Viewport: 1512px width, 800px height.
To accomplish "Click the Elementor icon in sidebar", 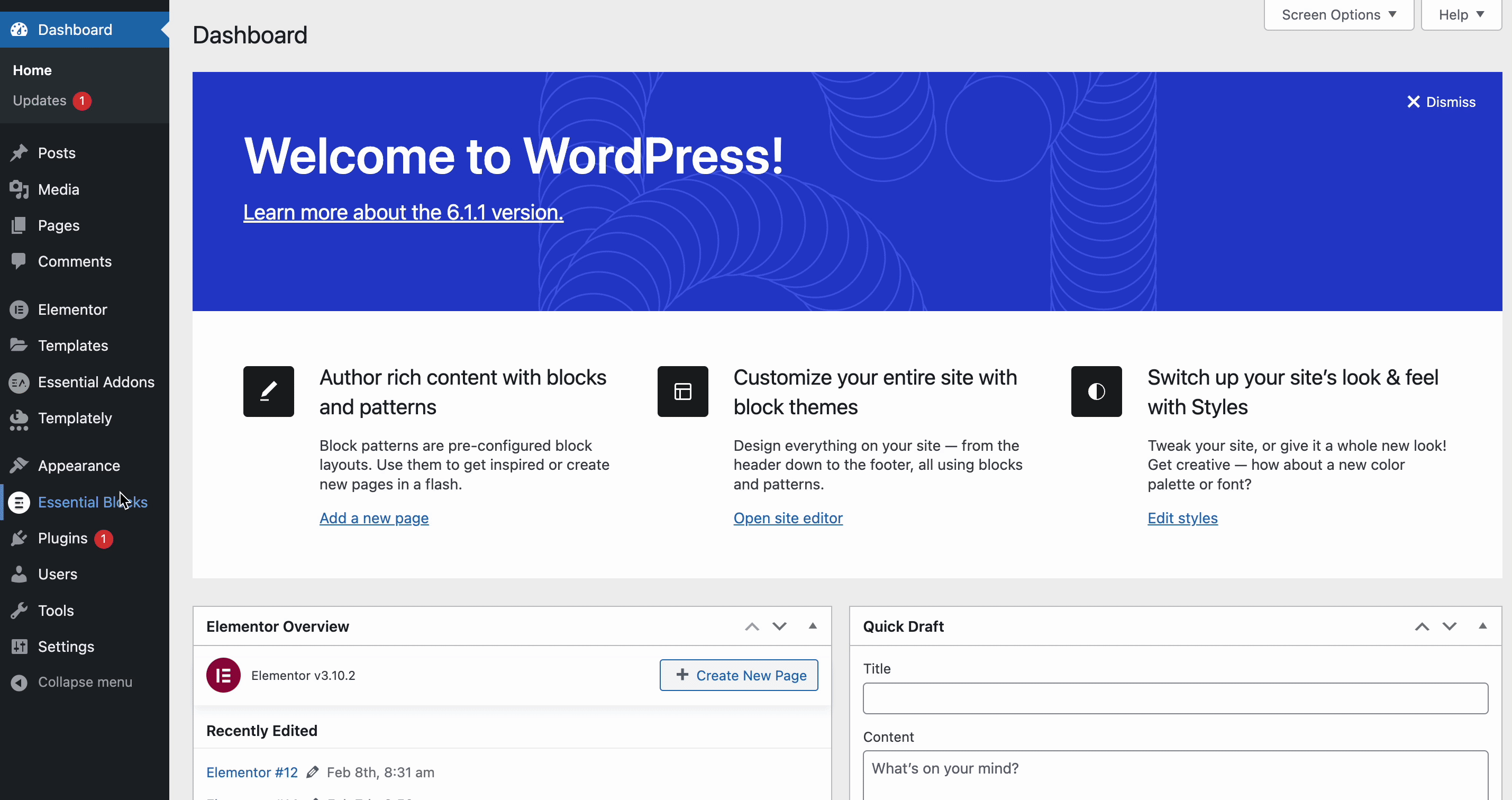I will [19, 308].
